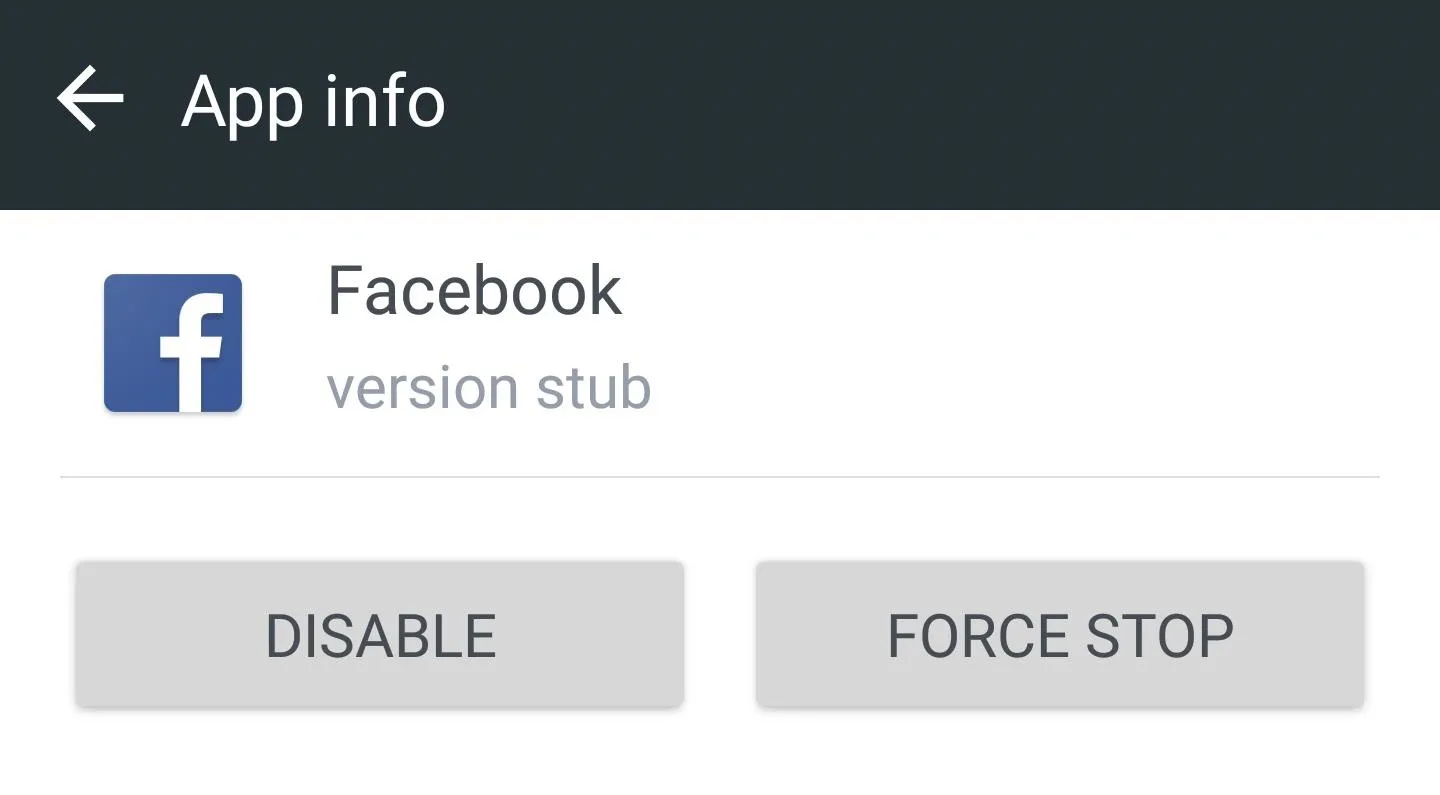The image size is (1440, 795).
Task: Go back using the left arrow icon
Action: click(90, 99)
